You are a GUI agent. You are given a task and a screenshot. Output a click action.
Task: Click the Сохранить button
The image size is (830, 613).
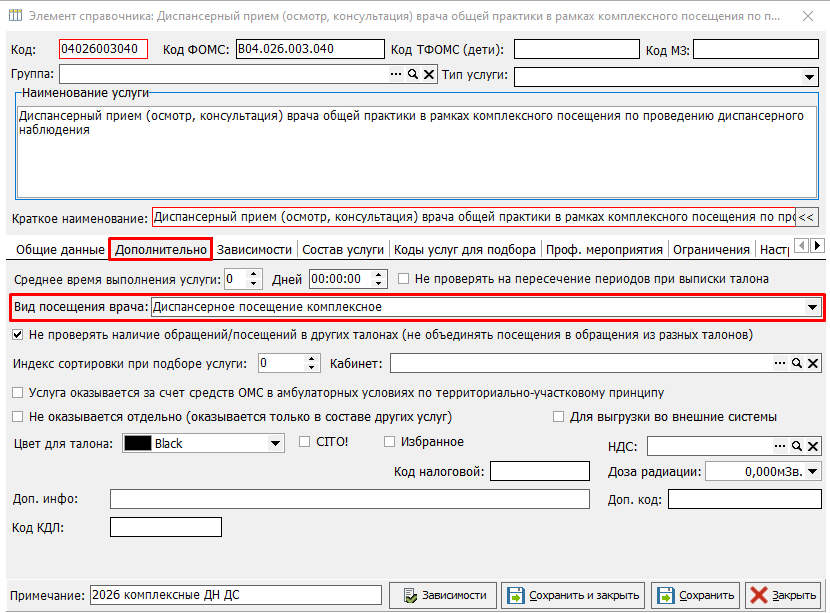(696, 596)
